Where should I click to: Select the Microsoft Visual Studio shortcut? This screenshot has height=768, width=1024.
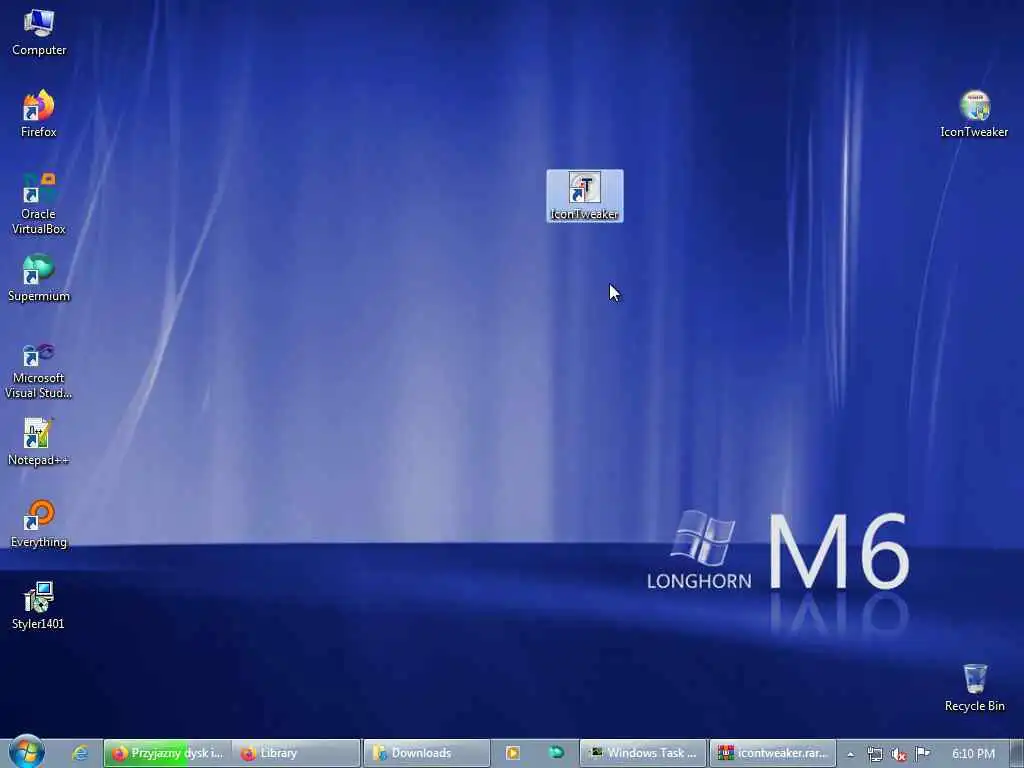click(39, 370)
